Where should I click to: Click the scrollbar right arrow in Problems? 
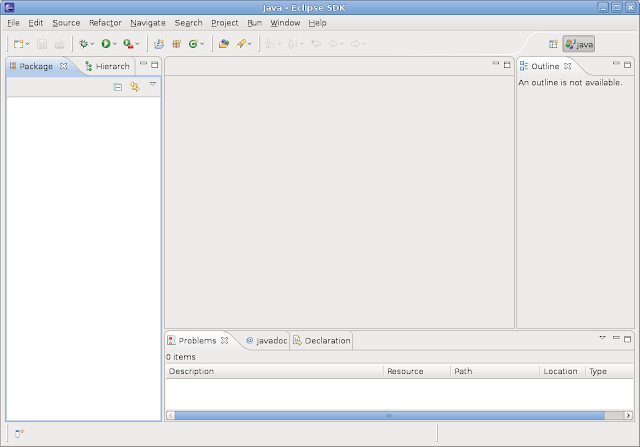629,416
